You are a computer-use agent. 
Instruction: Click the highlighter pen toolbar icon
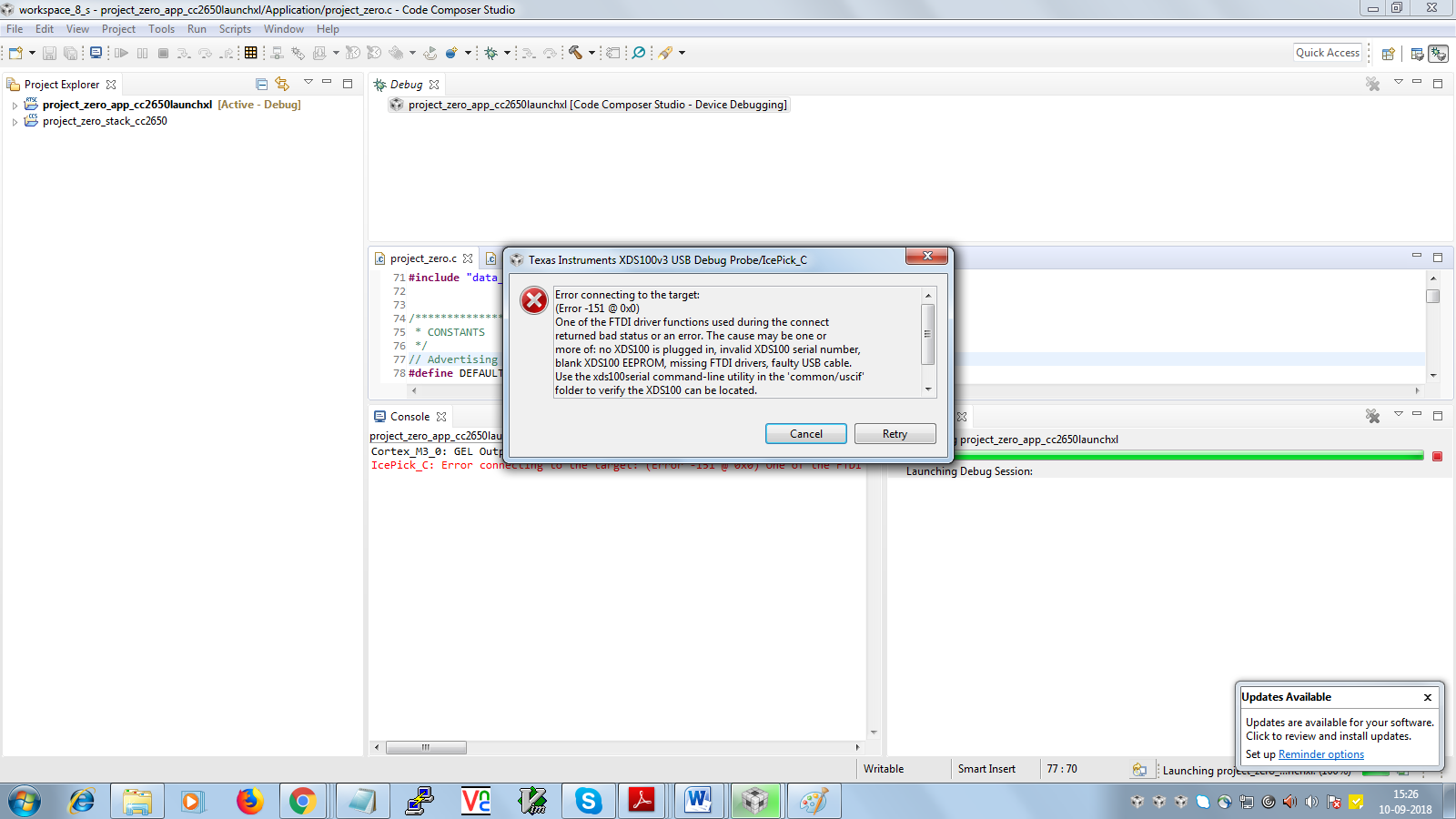coord(666,53)
